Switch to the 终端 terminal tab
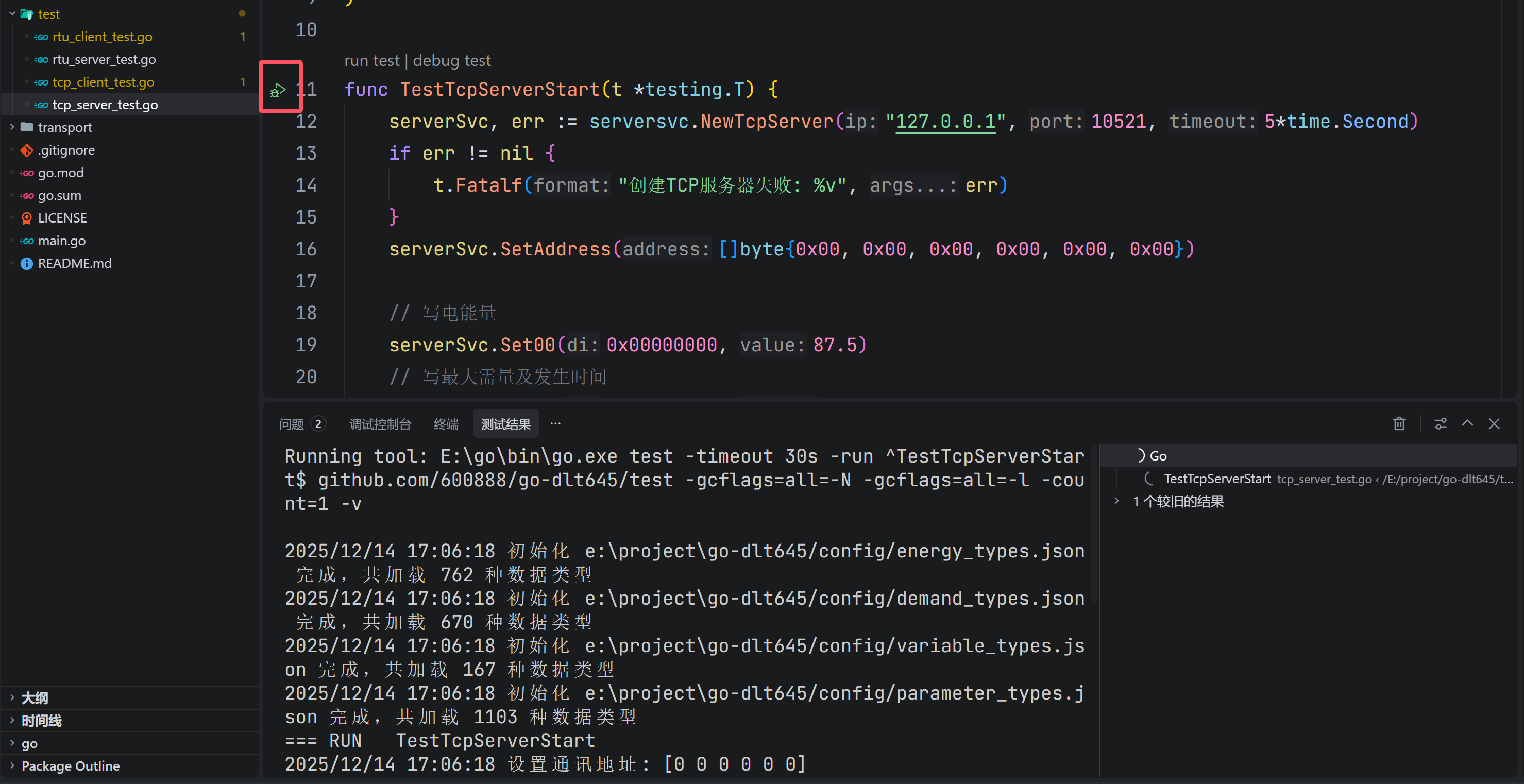The height and width of the screenshot is (784, 1524). (446, 423)
